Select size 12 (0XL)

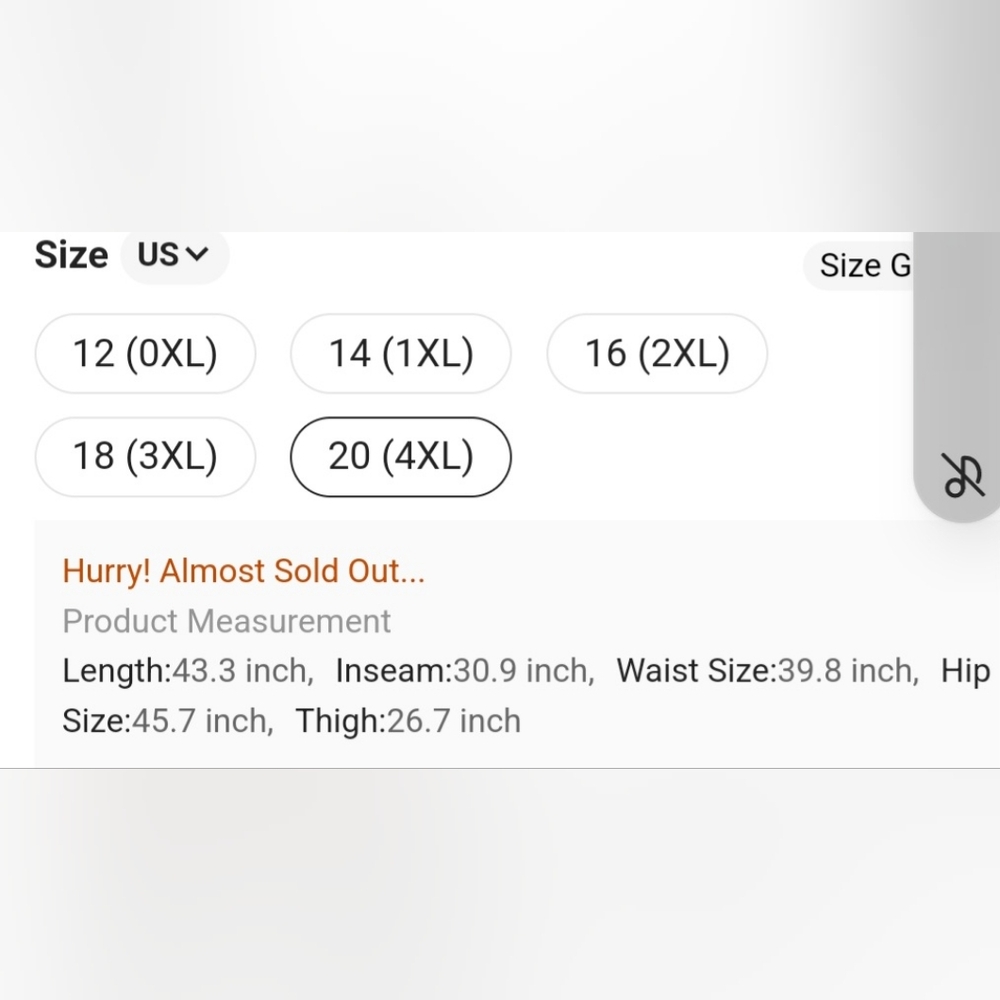tap(145, 353)
